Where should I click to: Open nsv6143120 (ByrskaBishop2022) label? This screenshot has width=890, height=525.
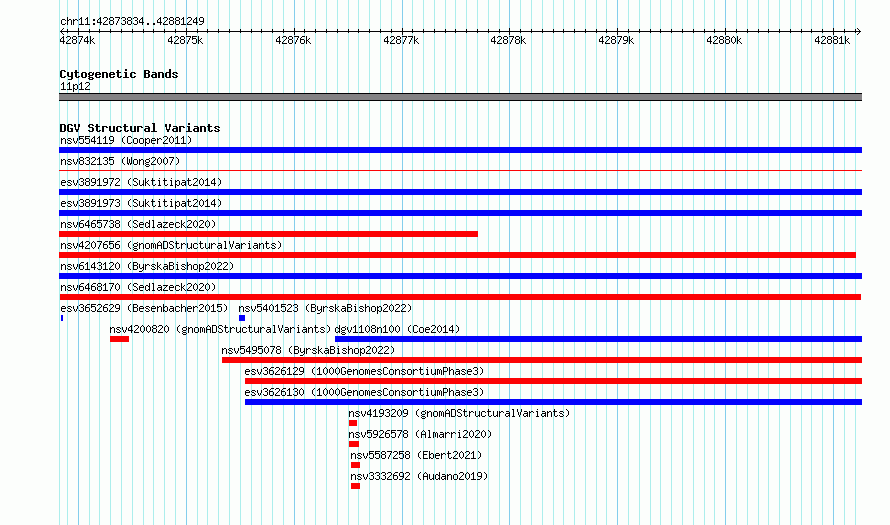(x=147, y=266)
